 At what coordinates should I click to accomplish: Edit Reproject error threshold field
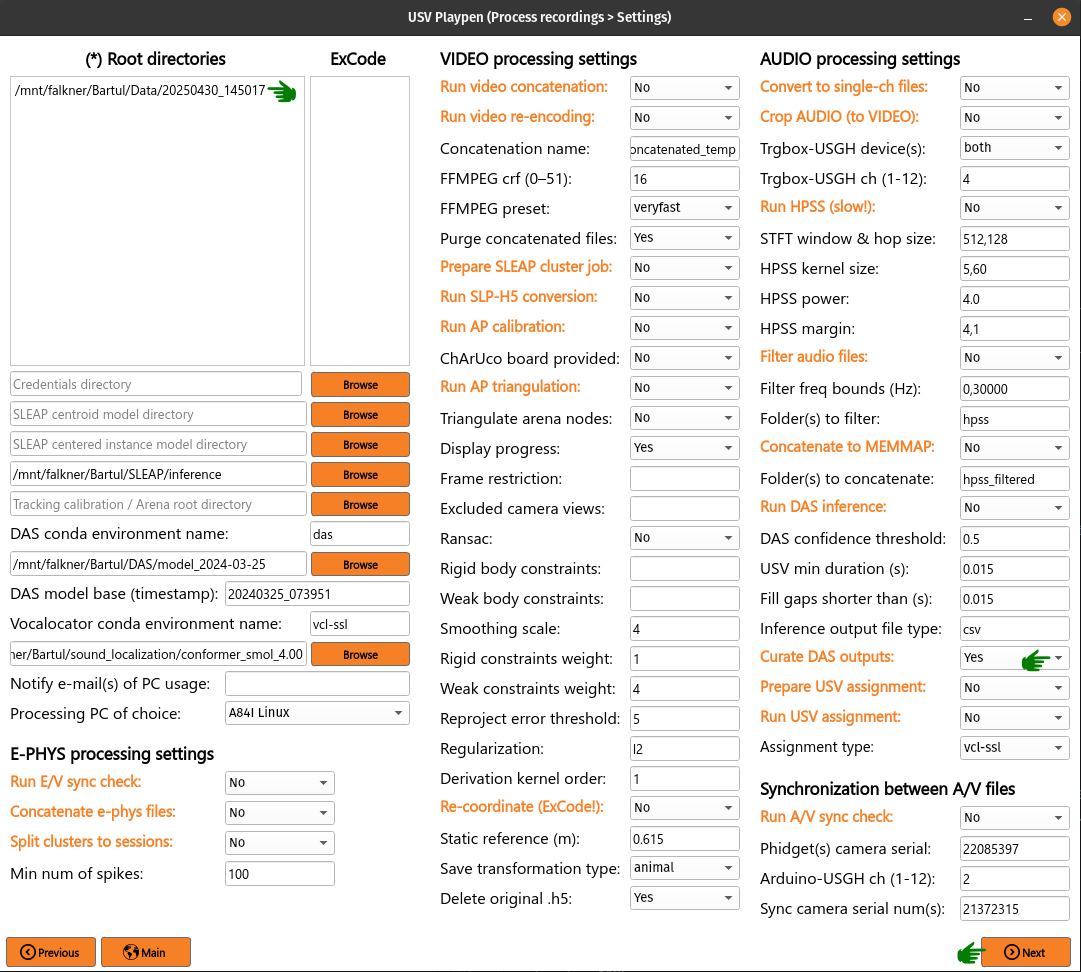(x=684, y=718)
